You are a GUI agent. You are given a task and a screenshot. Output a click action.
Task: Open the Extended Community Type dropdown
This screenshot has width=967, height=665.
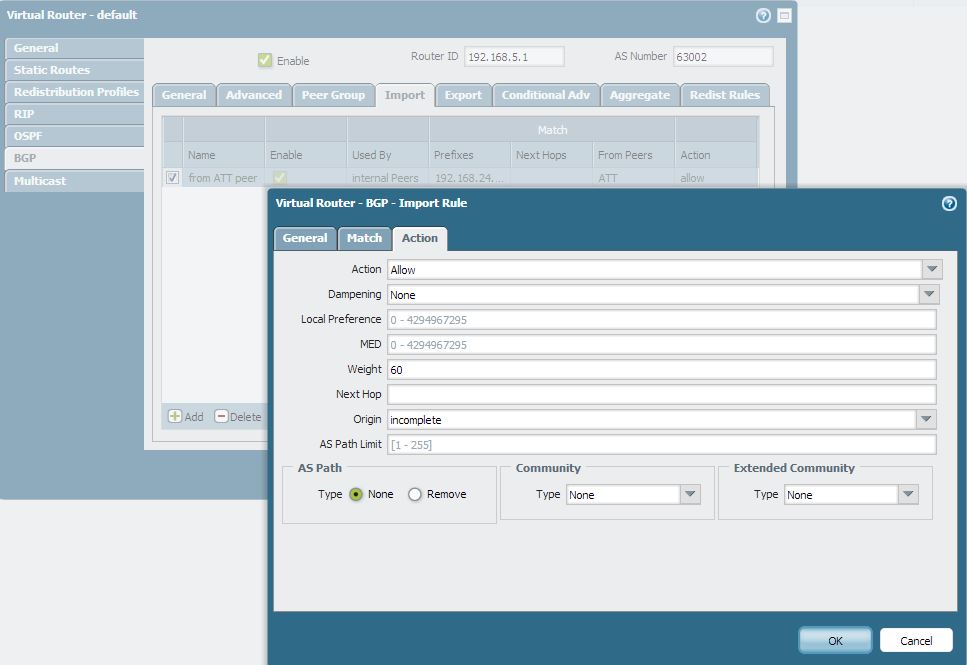point(907,495)
